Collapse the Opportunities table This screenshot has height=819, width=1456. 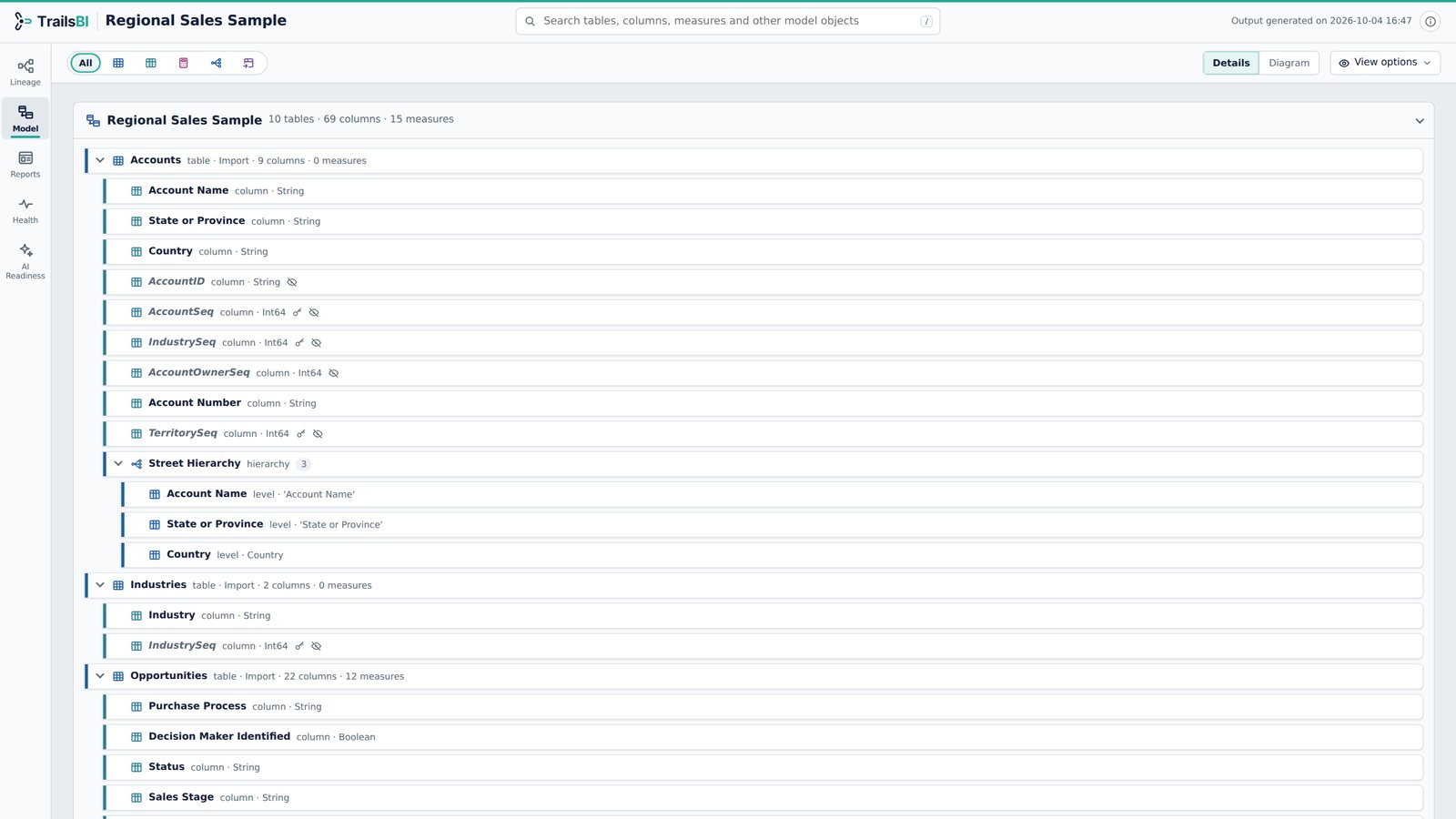100,676
